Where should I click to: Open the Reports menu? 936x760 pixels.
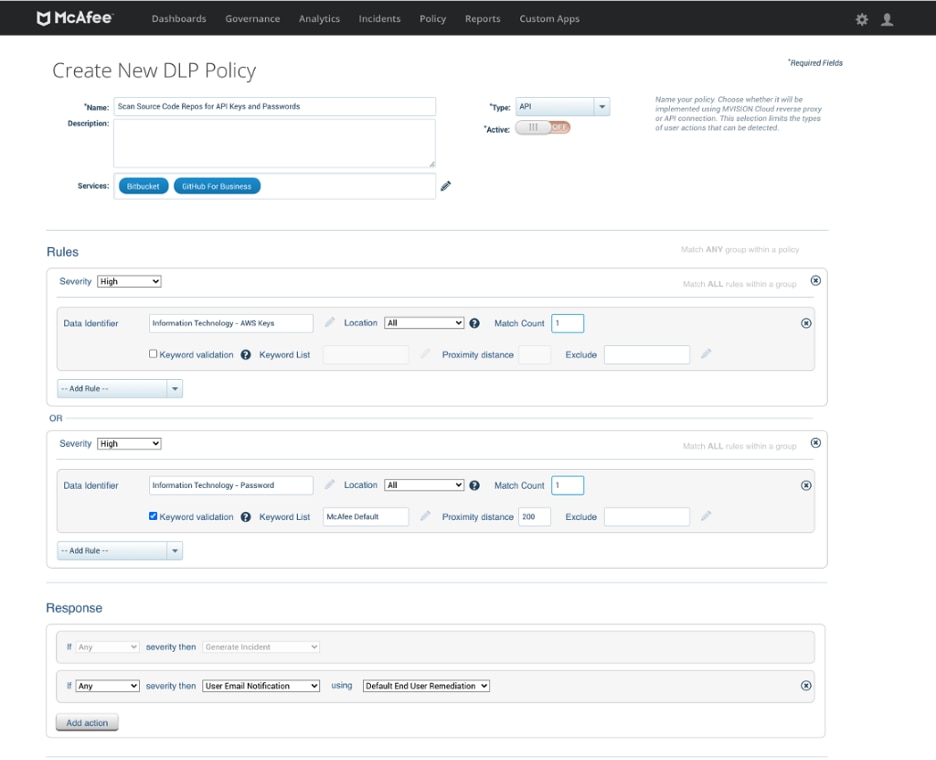[483, 19]
